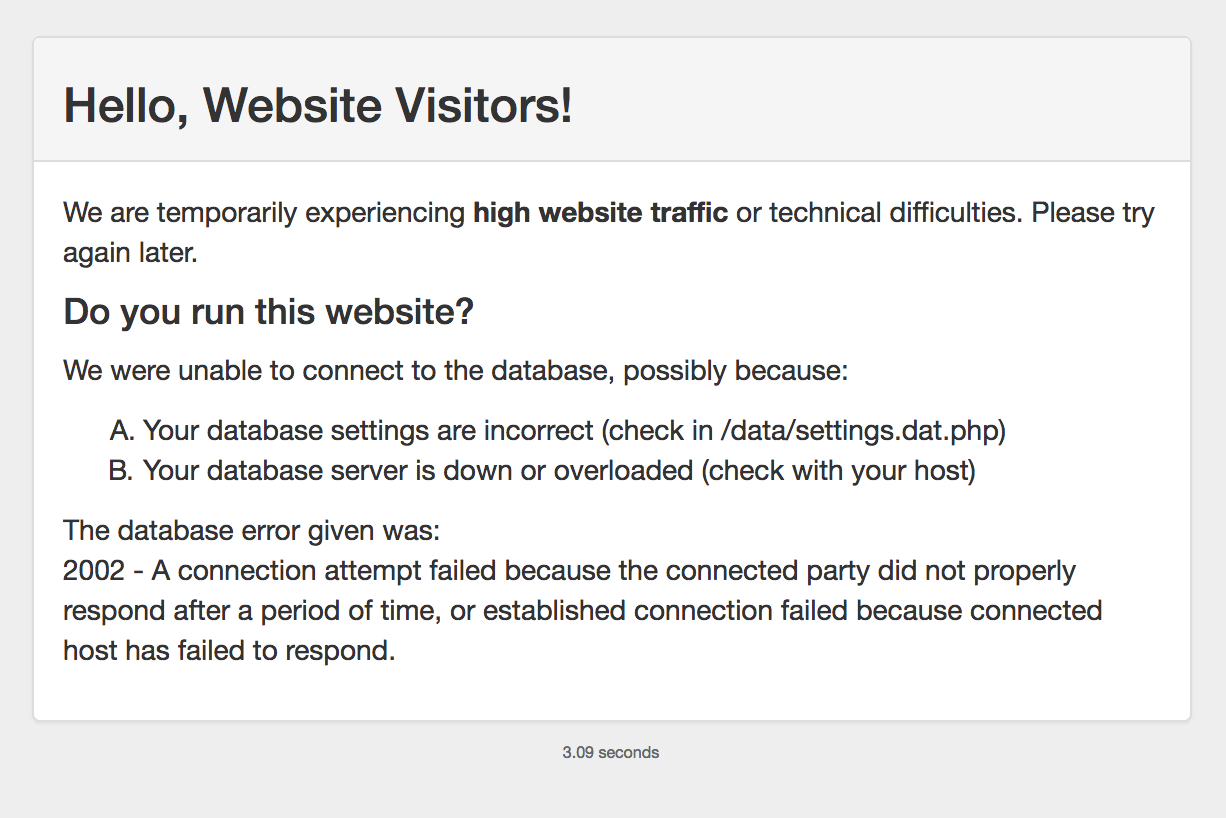Click the "Do you run this website?" subheading

pyautogui.click(x=268, y=312)
